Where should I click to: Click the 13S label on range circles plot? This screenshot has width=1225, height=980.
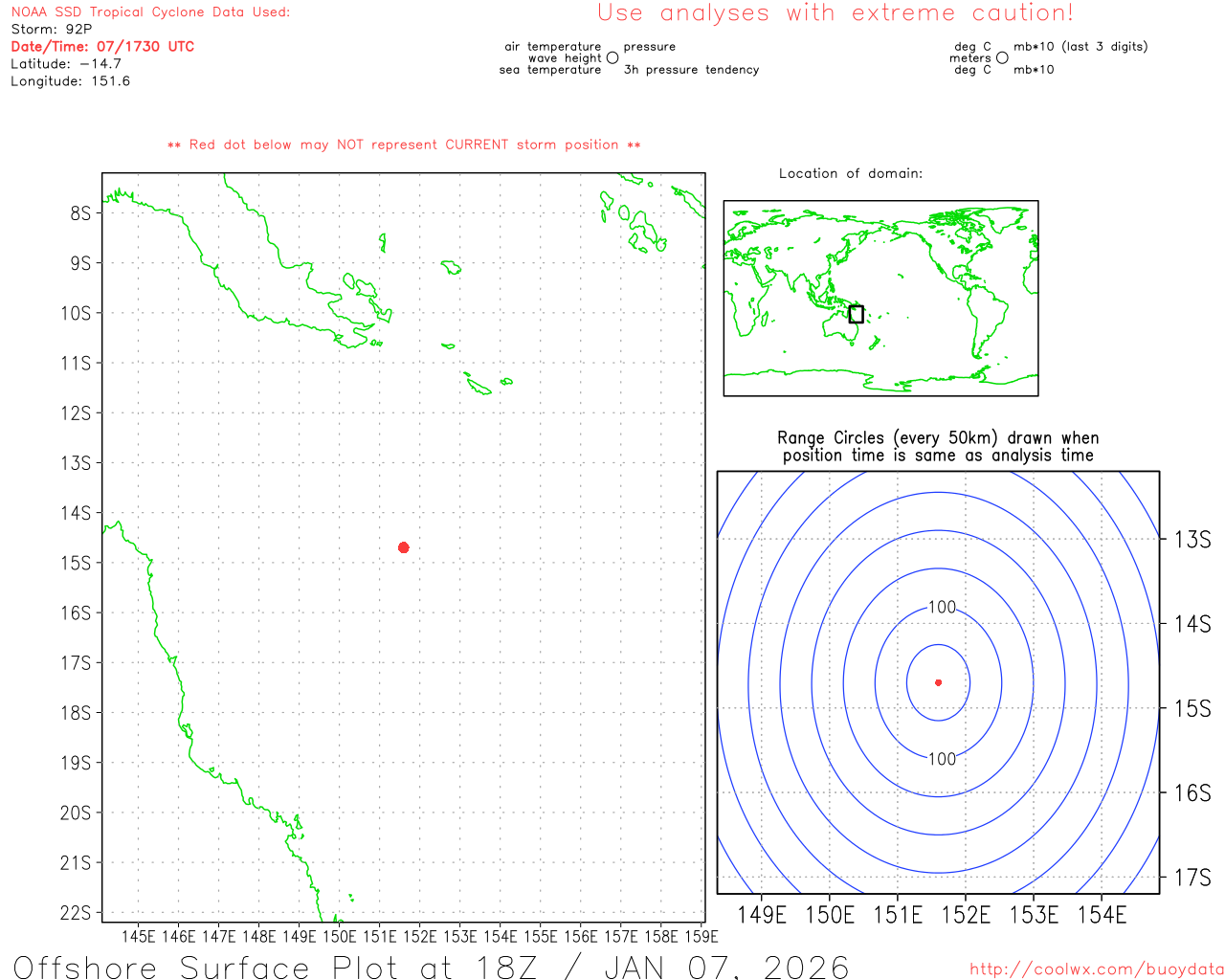point(1192,540)
